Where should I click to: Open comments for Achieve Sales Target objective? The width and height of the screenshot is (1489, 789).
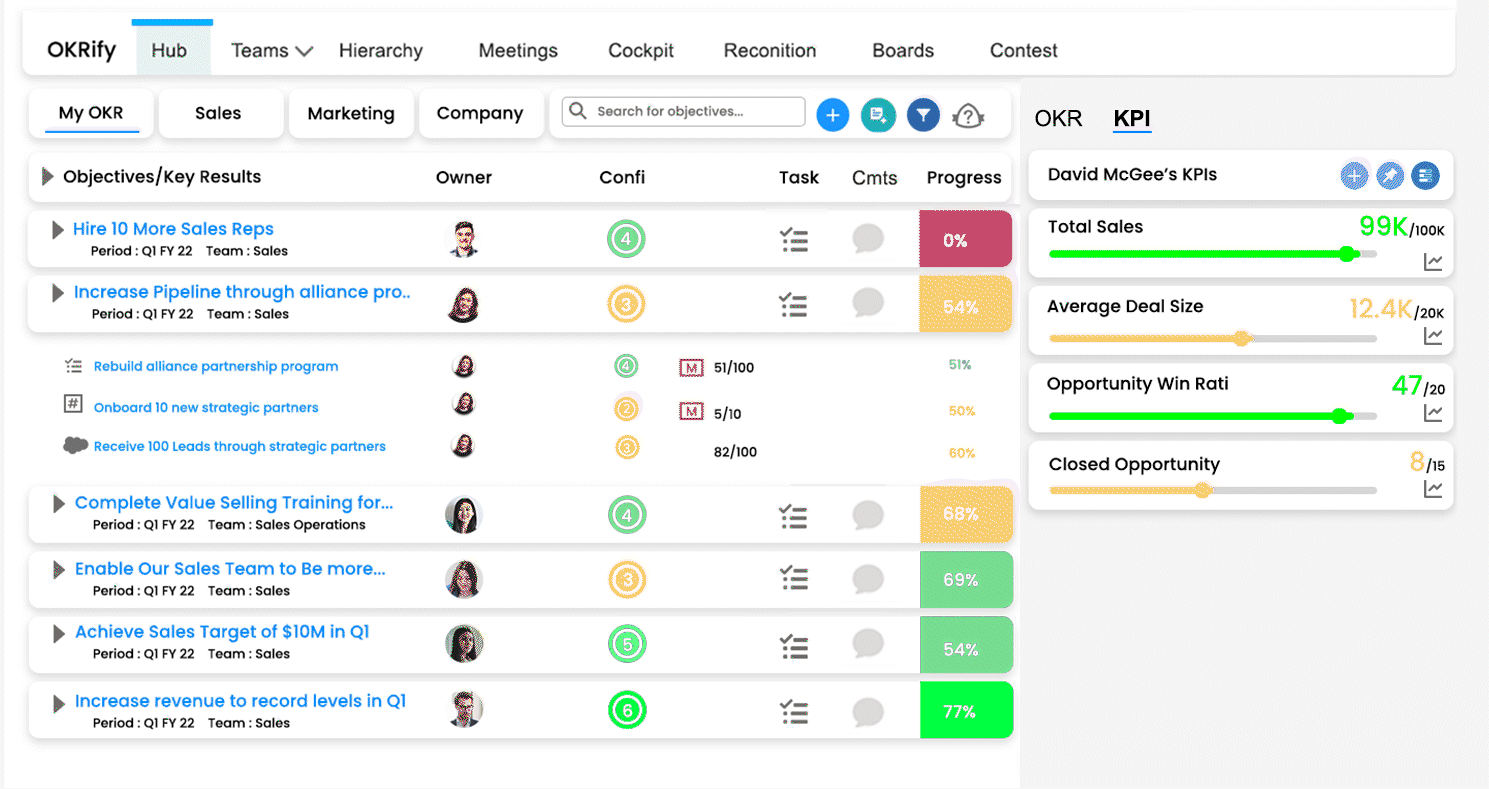click(868, 645)
